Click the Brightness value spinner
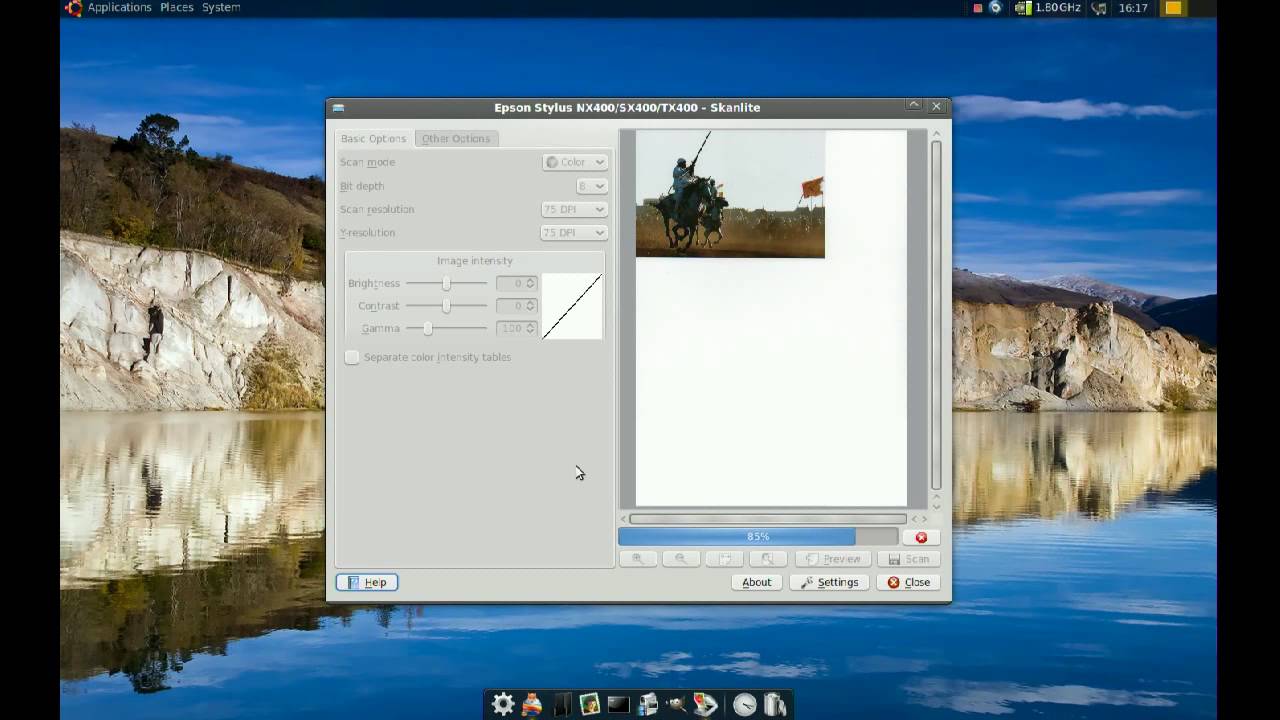This screenshot has height=720, width=1280. (x=517, y=283)
